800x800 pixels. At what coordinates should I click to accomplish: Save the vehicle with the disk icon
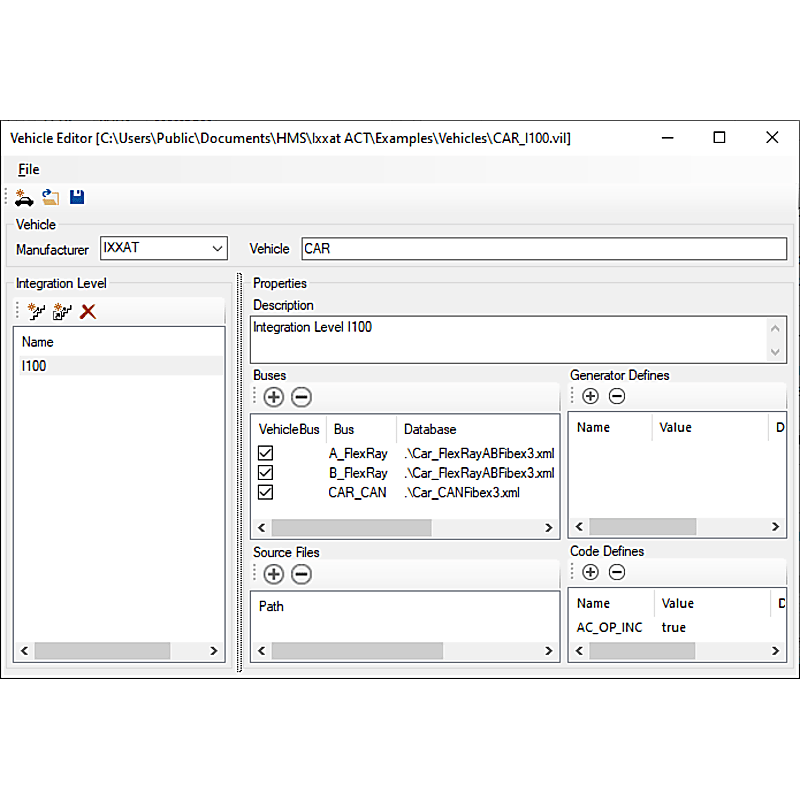point(76,197)
